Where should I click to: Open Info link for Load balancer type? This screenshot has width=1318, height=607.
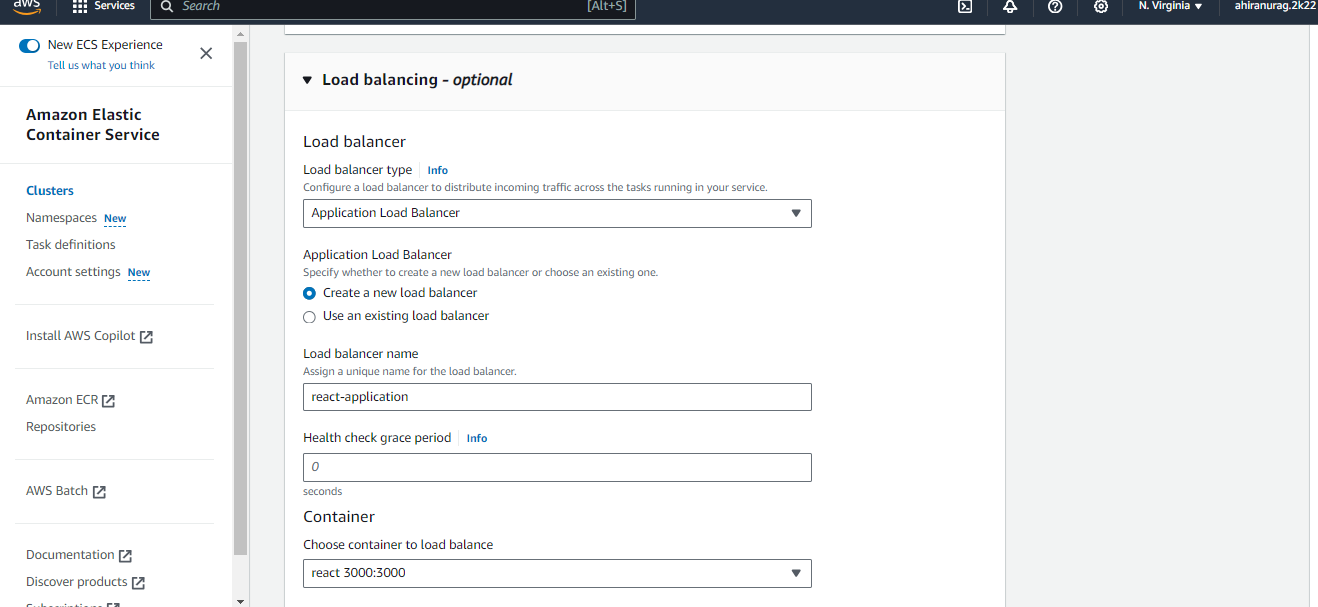point(437,171)
